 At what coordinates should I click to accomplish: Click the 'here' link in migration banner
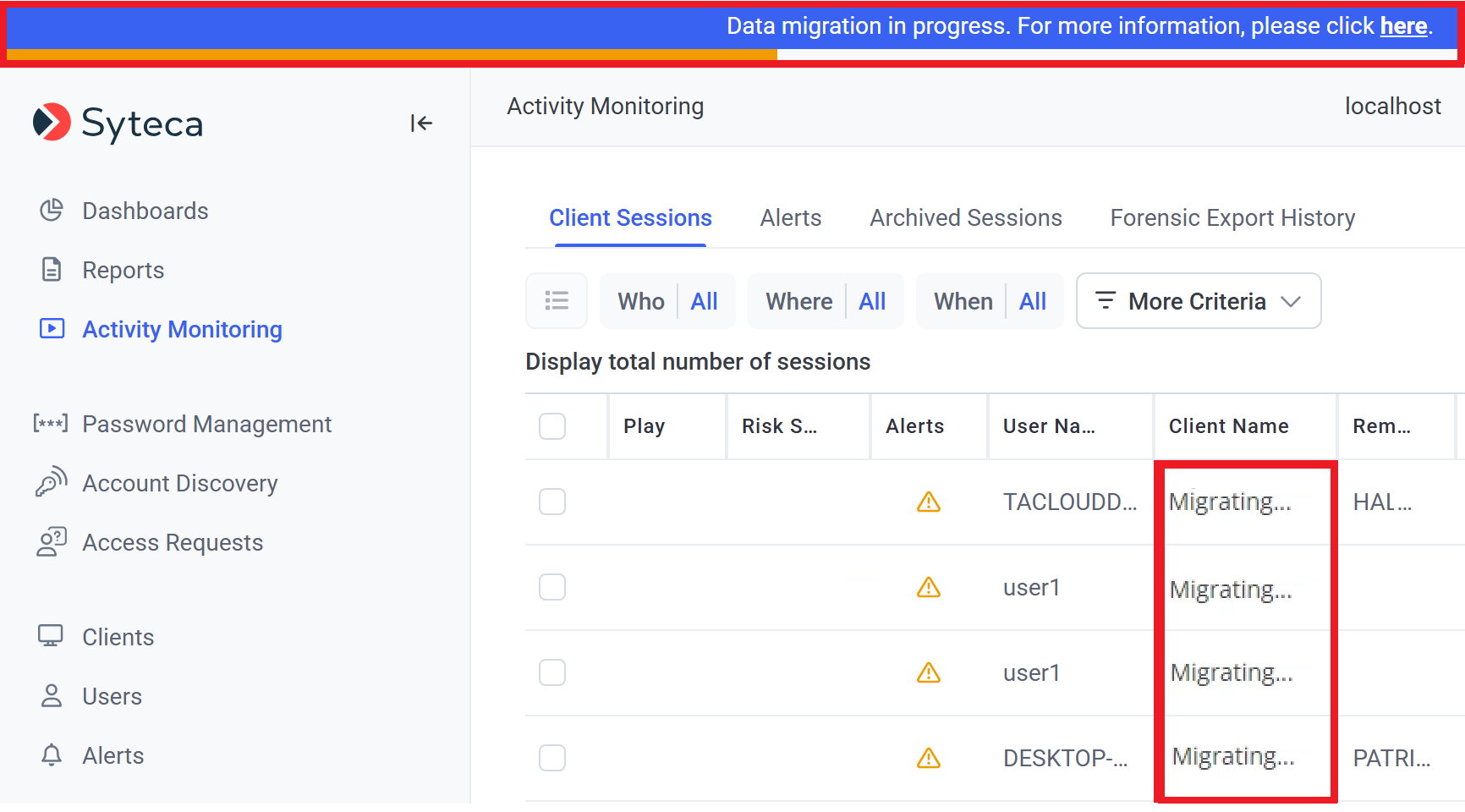(x=1403, y=26)
